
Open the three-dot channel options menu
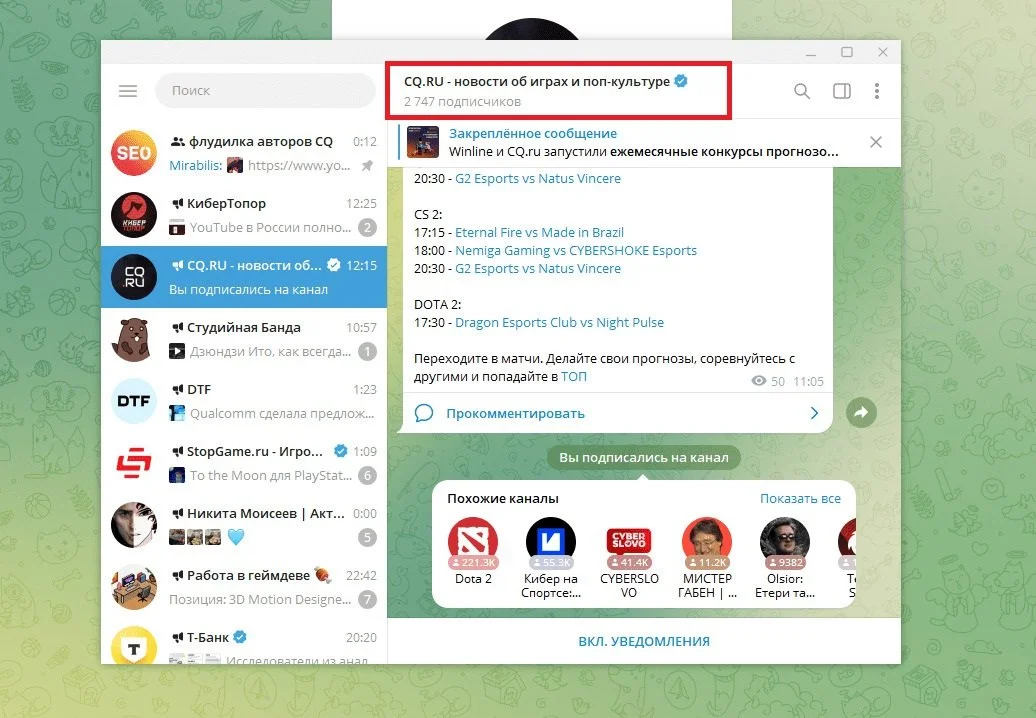coord(877,91)
